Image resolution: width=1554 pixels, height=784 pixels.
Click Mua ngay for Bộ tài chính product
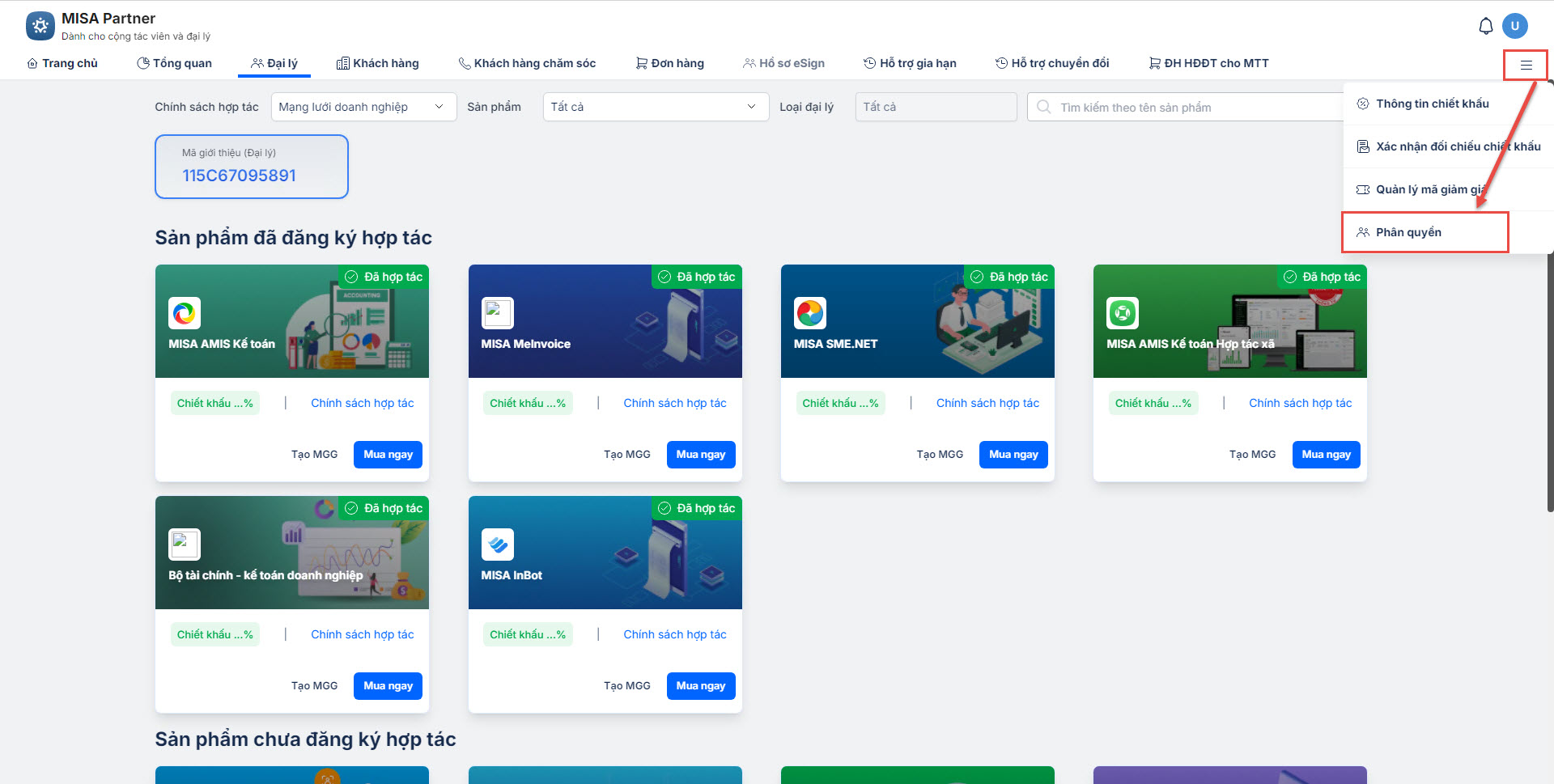pos(388,686)
